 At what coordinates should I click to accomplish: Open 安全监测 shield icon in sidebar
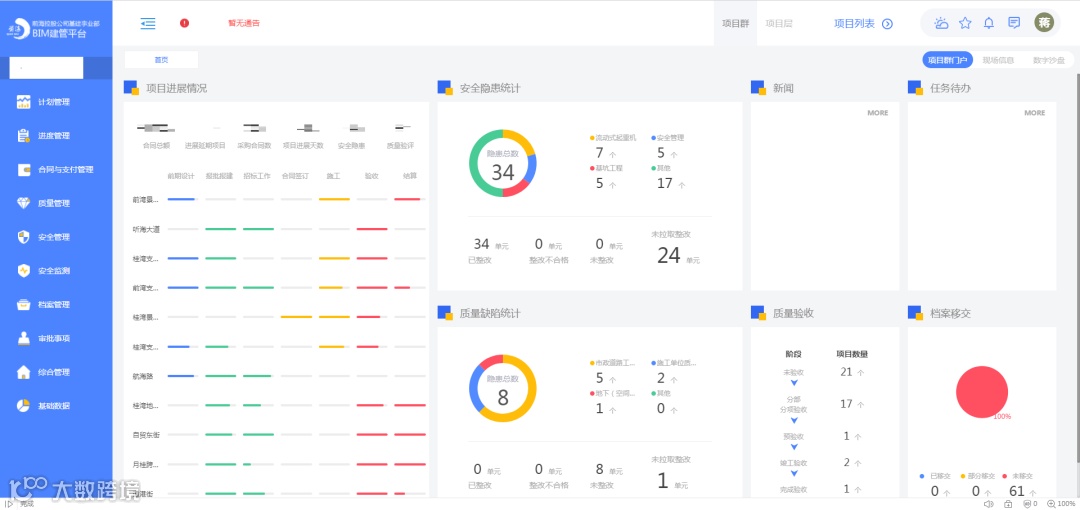[24, 271]
